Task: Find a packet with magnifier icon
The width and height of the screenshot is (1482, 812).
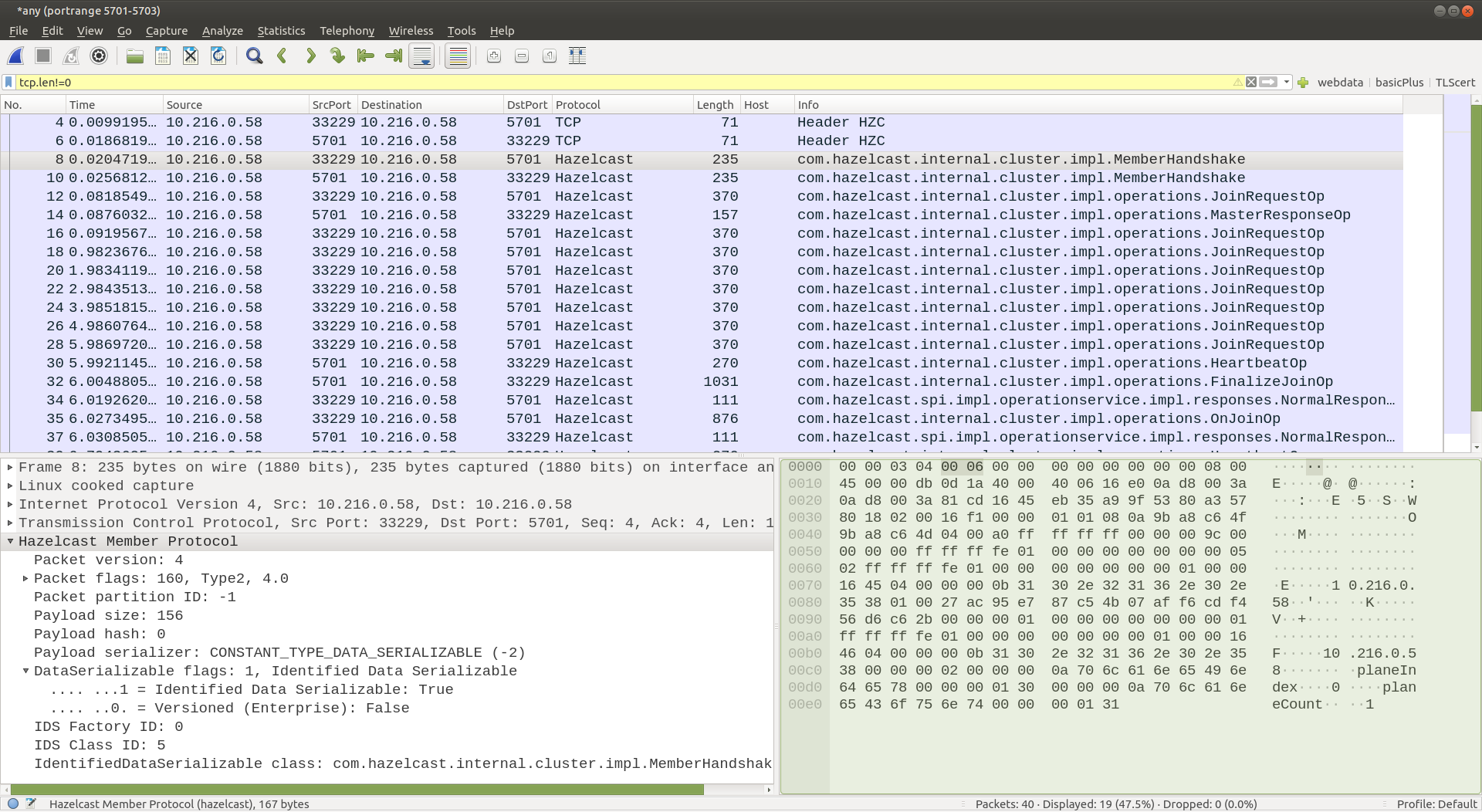Action: tap(254, 56)
